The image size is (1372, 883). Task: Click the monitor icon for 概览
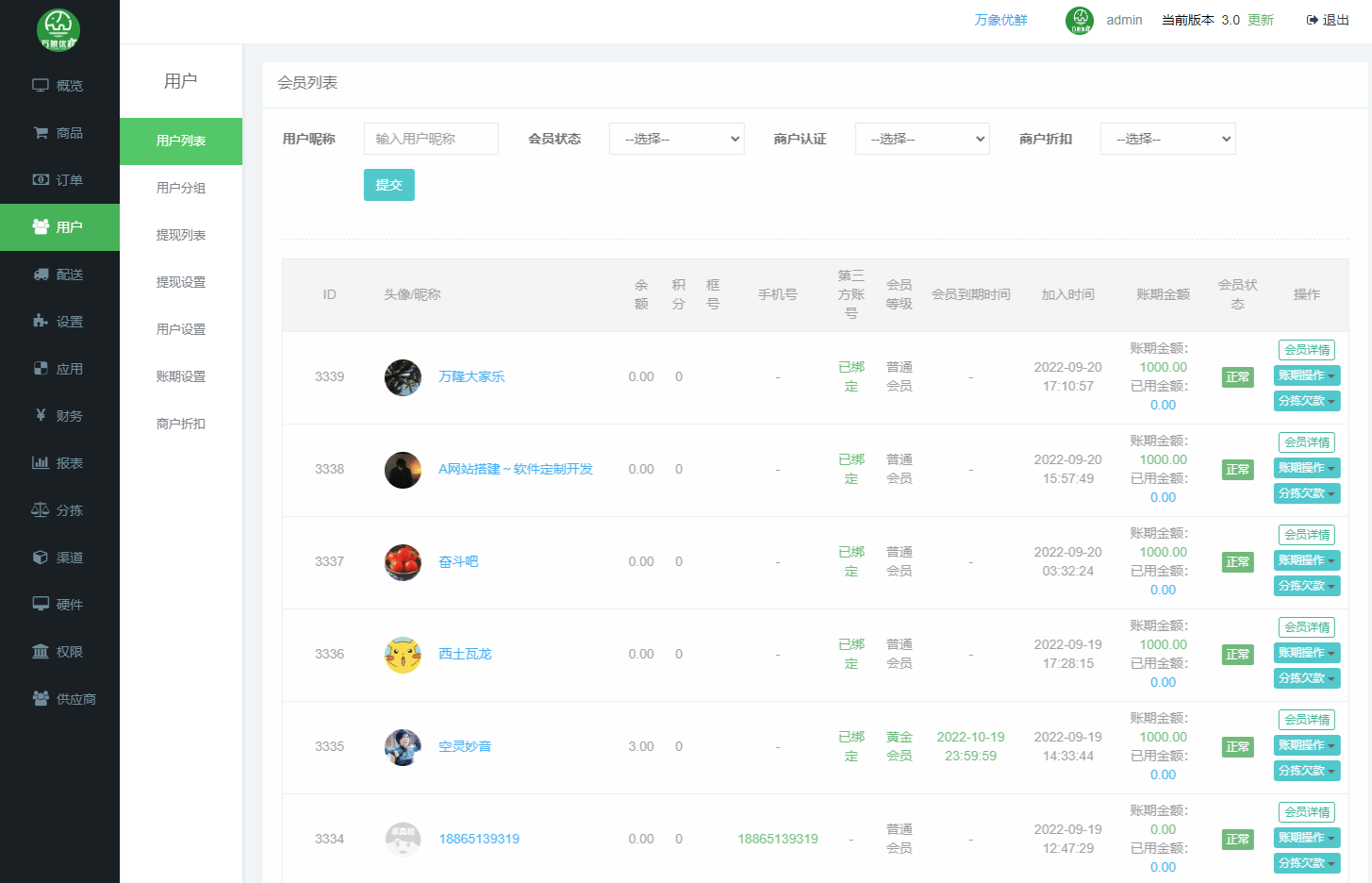[x=41, y=86]
